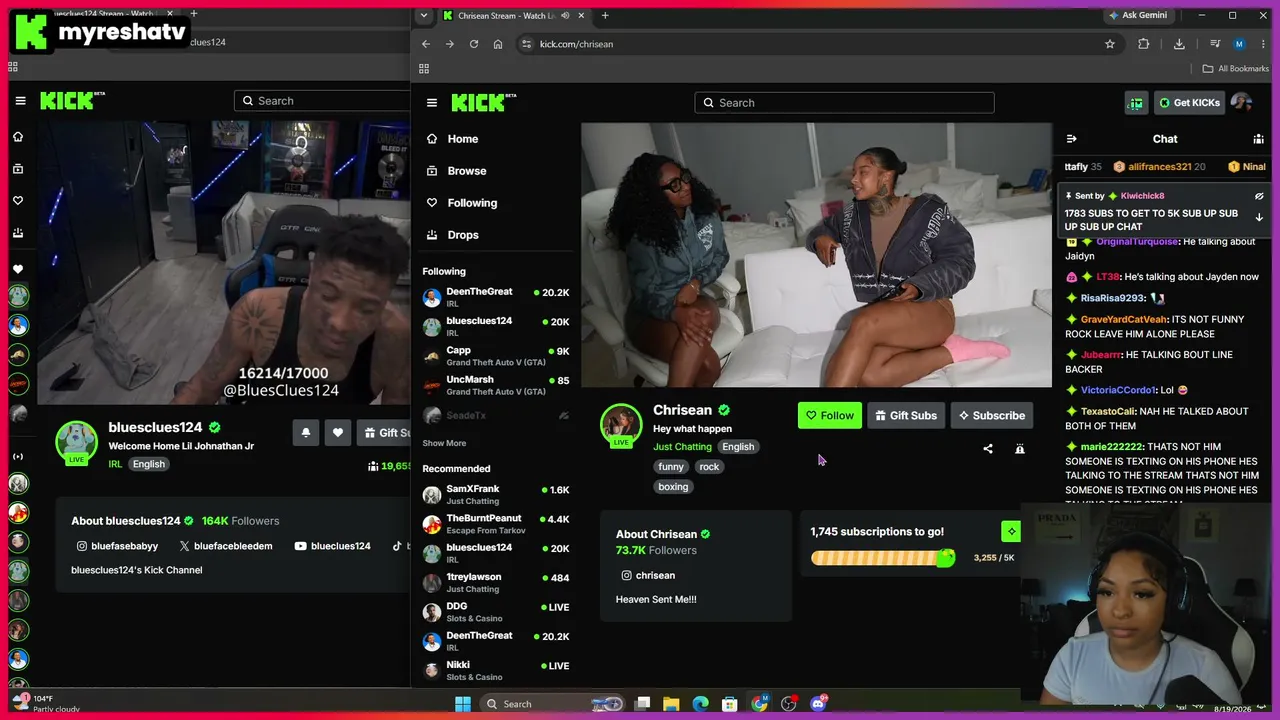Select the rock tag
Image resolution: width=1280 pixels, height=720 pixels.
(709, 467)
